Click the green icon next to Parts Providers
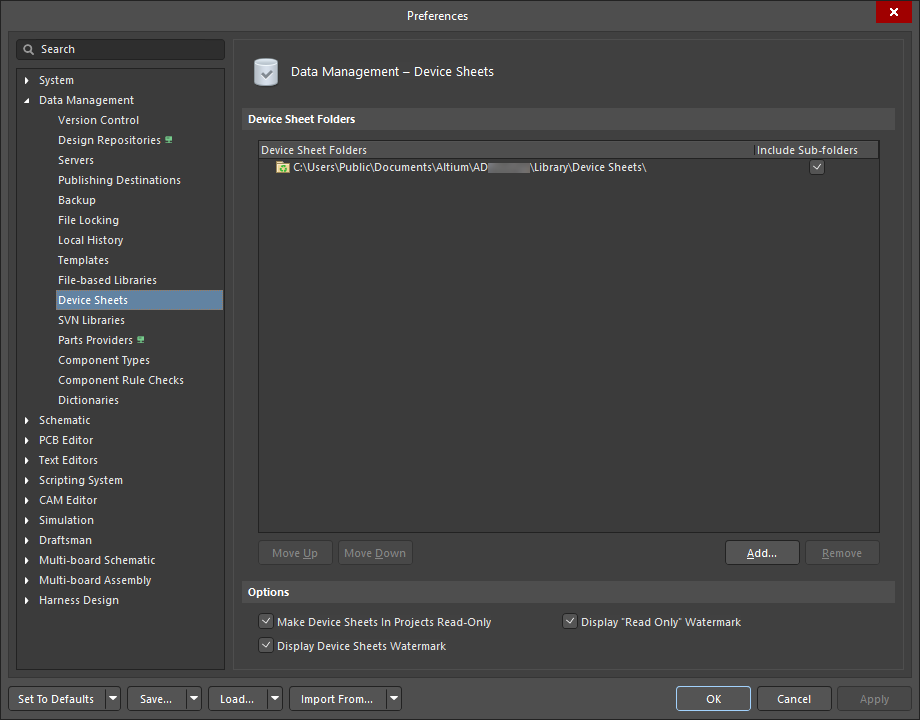This screenshot has width=920, height=720. [141, 340]
